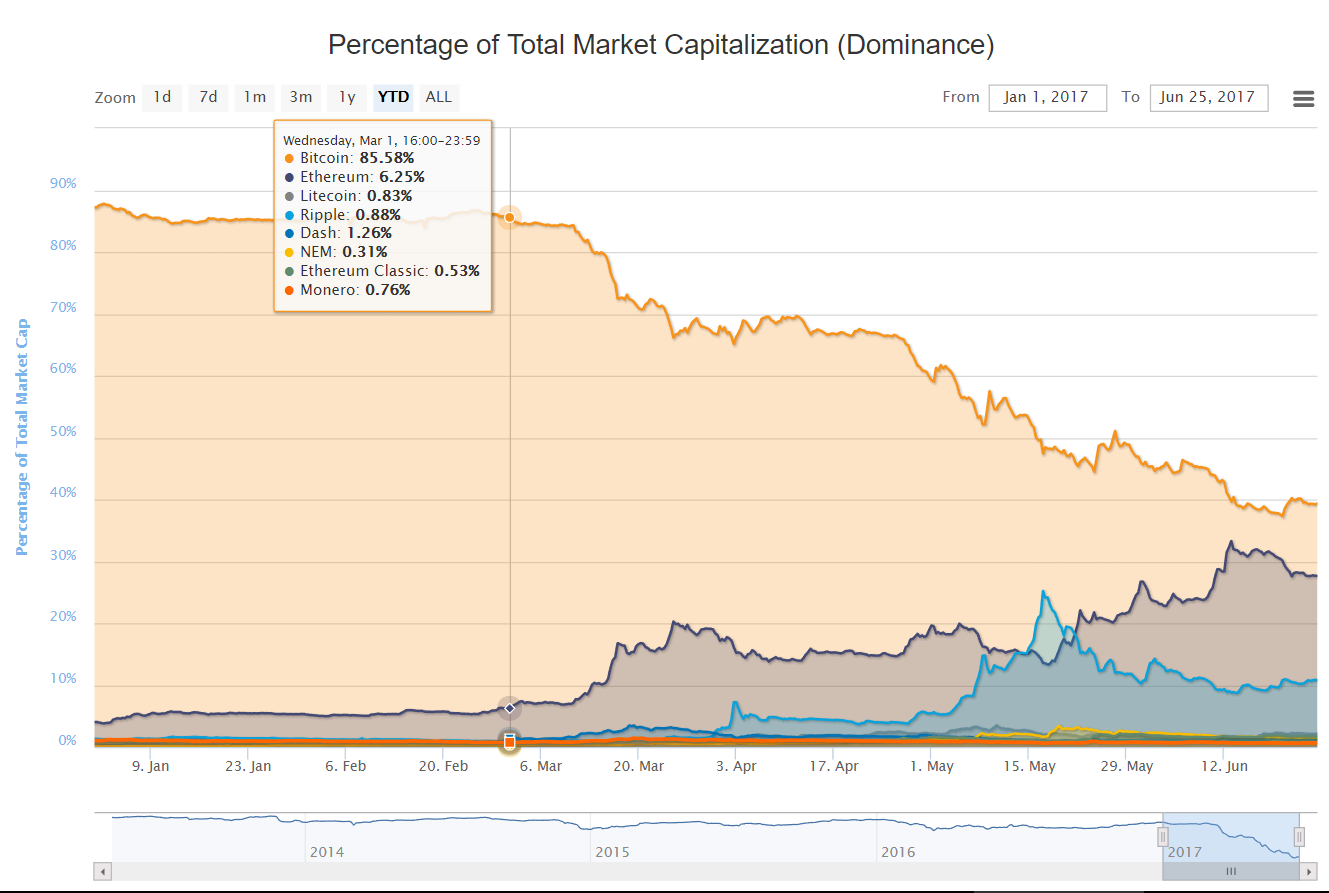This screenshot has width=1329, height=893.
Task: Click the y-axis label "70%"
Action: click(x=63, y=308)
